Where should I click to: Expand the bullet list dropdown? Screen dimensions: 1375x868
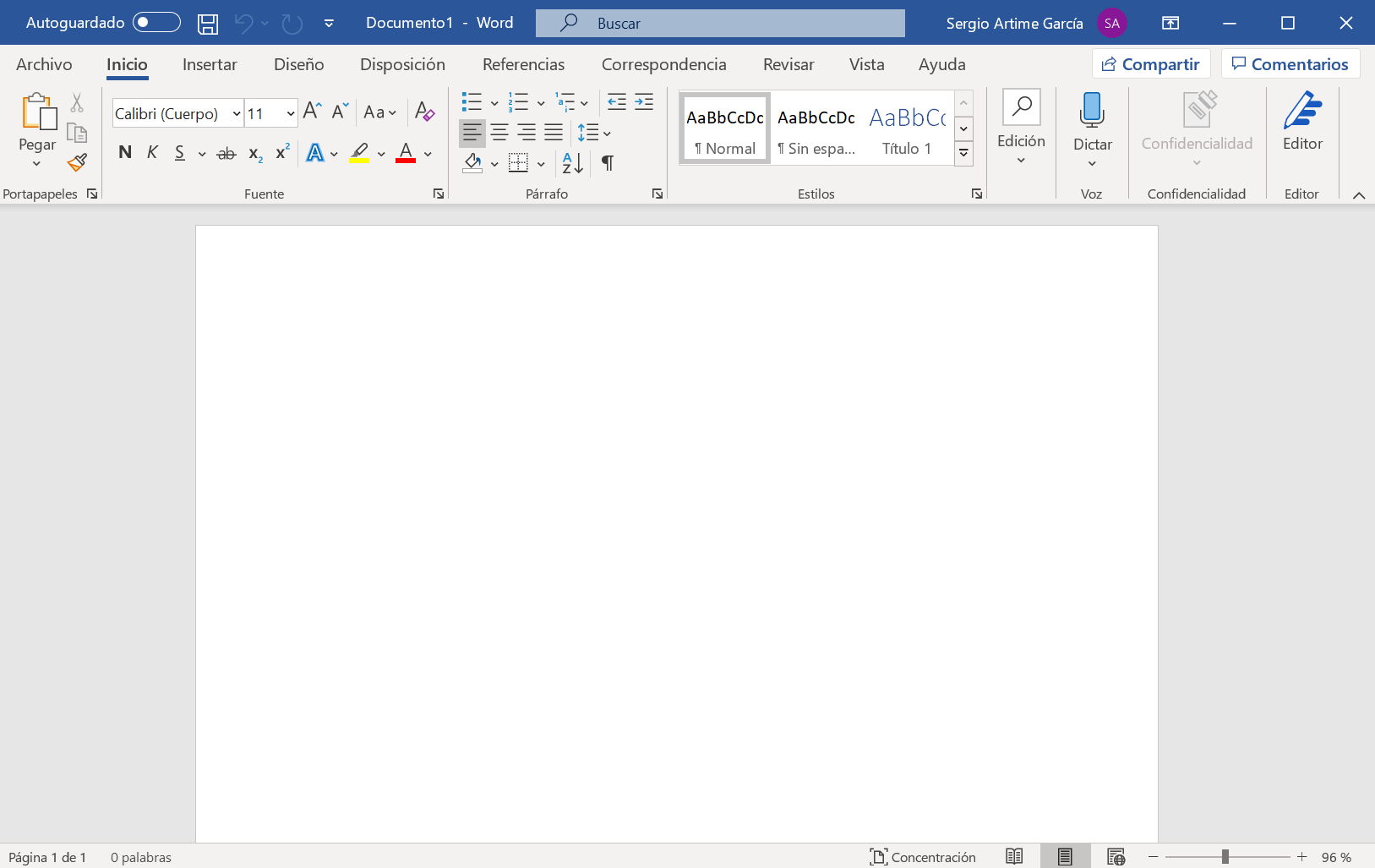(494, 102)
